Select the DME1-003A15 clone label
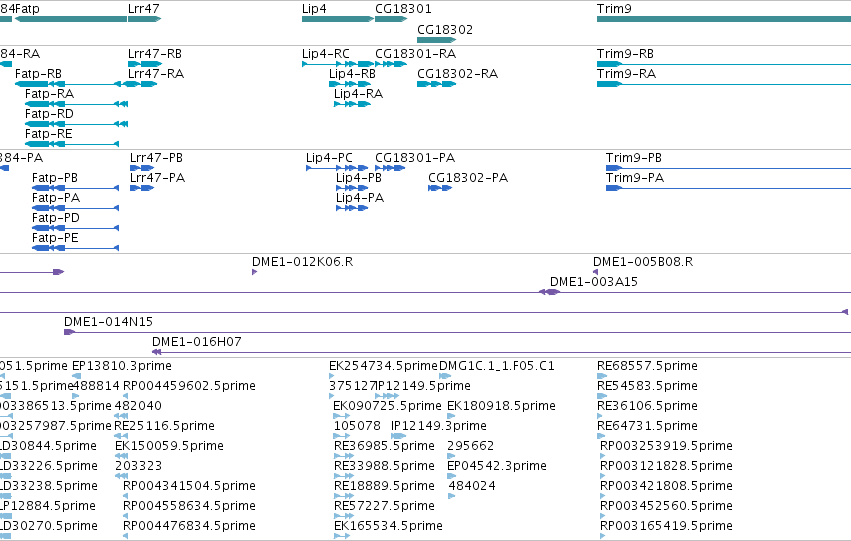This screenshot has height=541, width=851. pyautogui.click(x=594, y=282)
